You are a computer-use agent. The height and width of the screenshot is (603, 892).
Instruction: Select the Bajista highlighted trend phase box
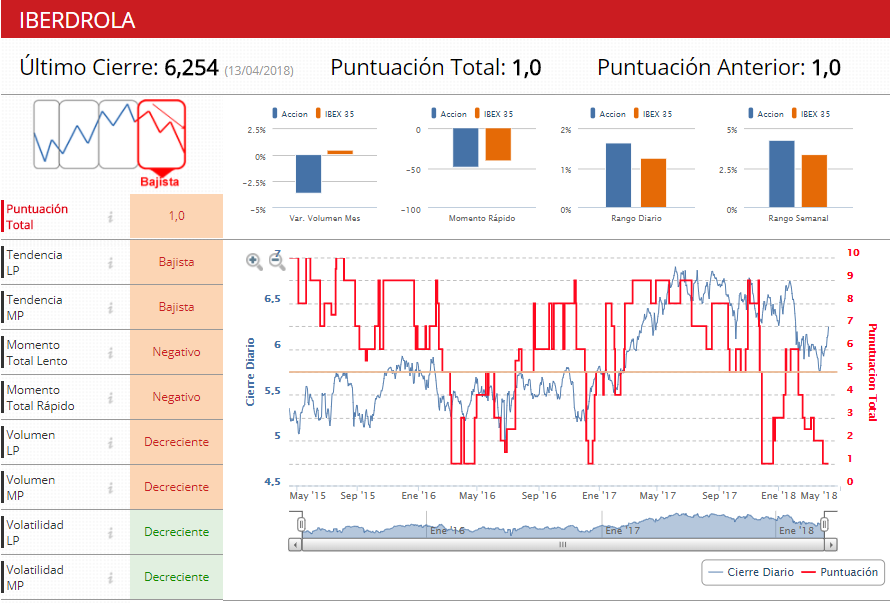pyautogui.click(x=162, y=134)
